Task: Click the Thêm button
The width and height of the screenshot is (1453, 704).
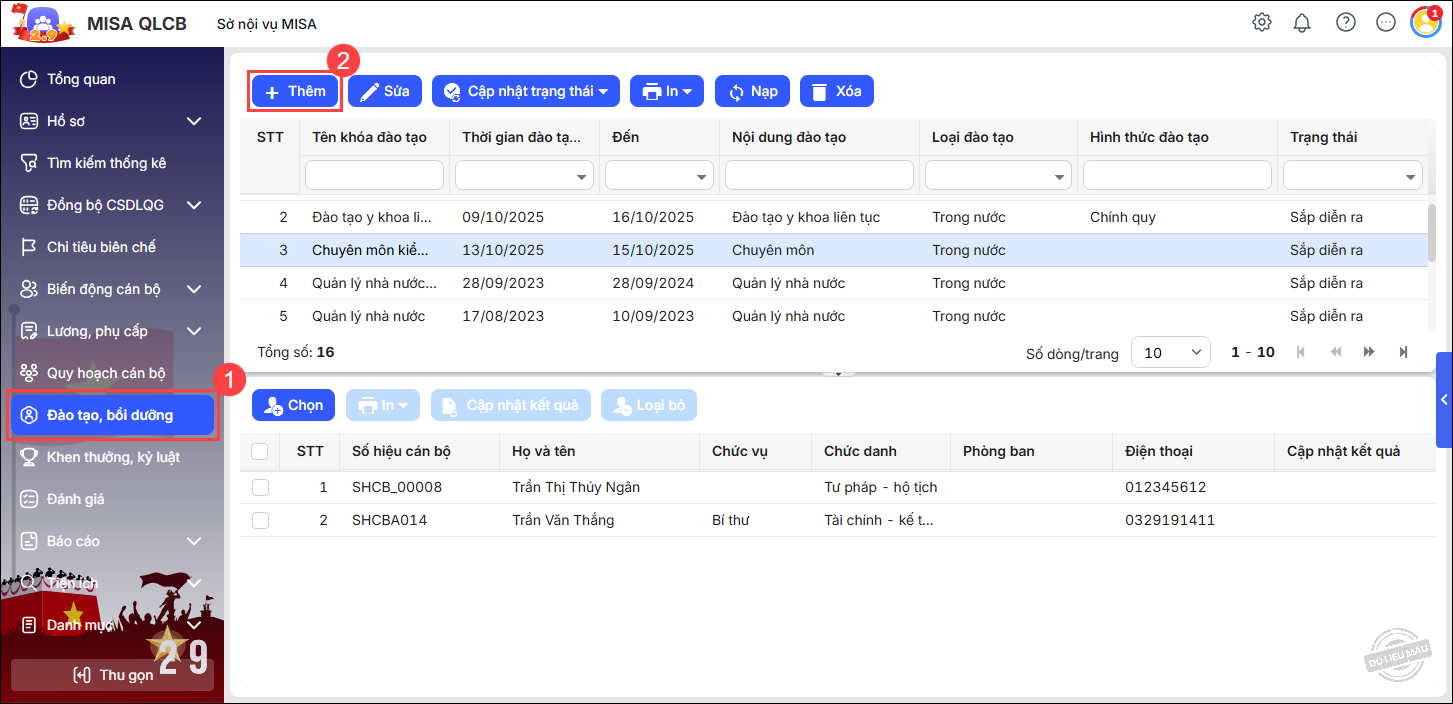Action: [295, 91]
